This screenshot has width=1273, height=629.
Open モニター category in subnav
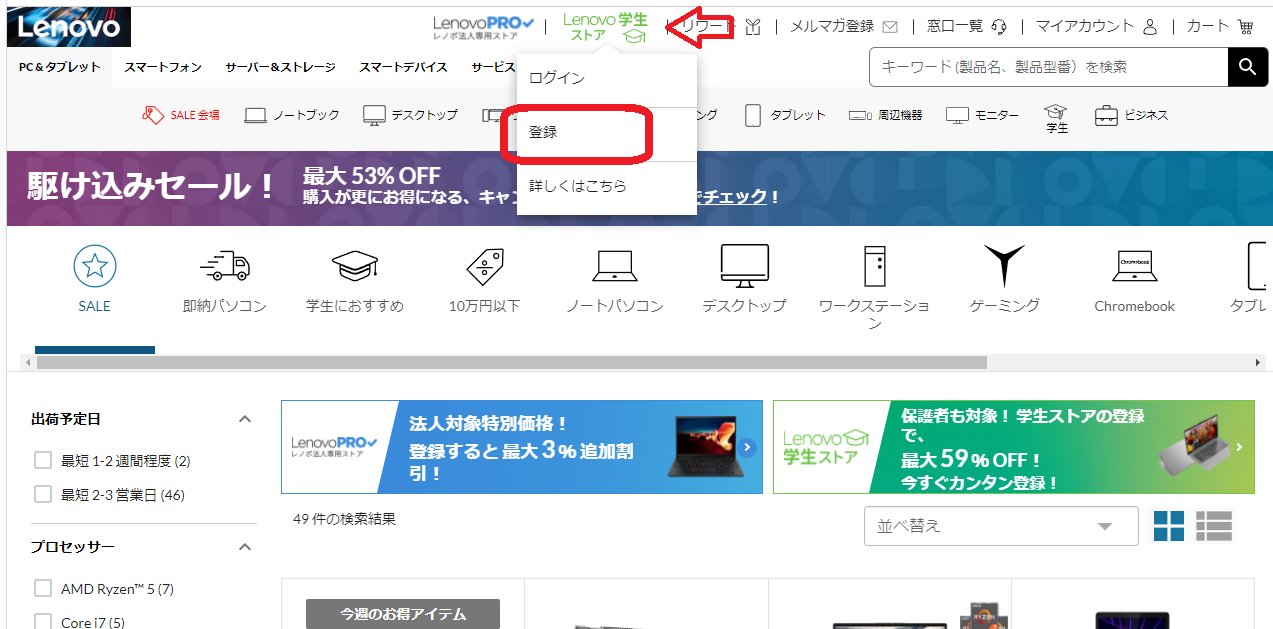[982, 115]
